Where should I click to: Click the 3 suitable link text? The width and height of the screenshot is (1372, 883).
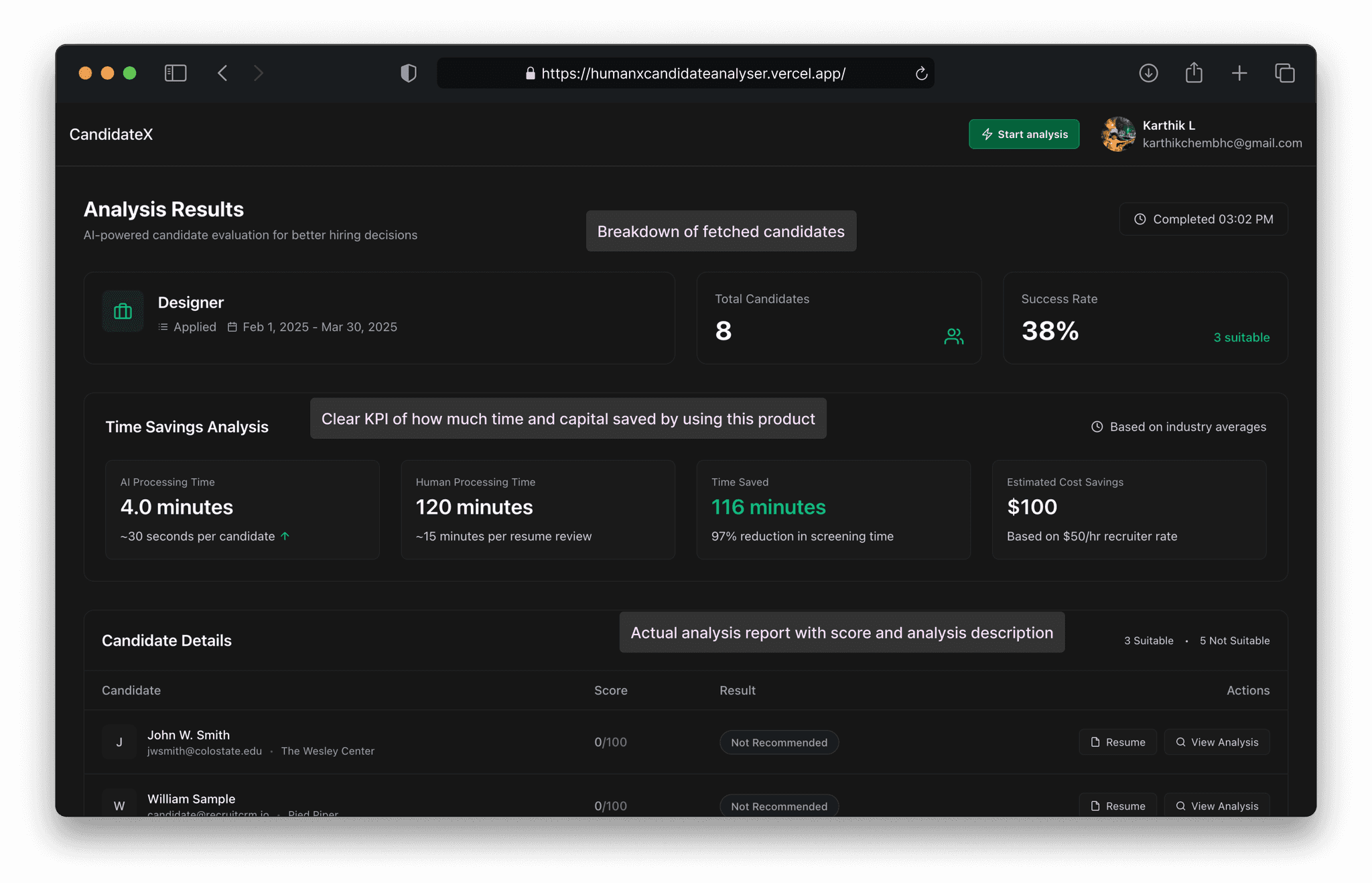(1241, 338)
